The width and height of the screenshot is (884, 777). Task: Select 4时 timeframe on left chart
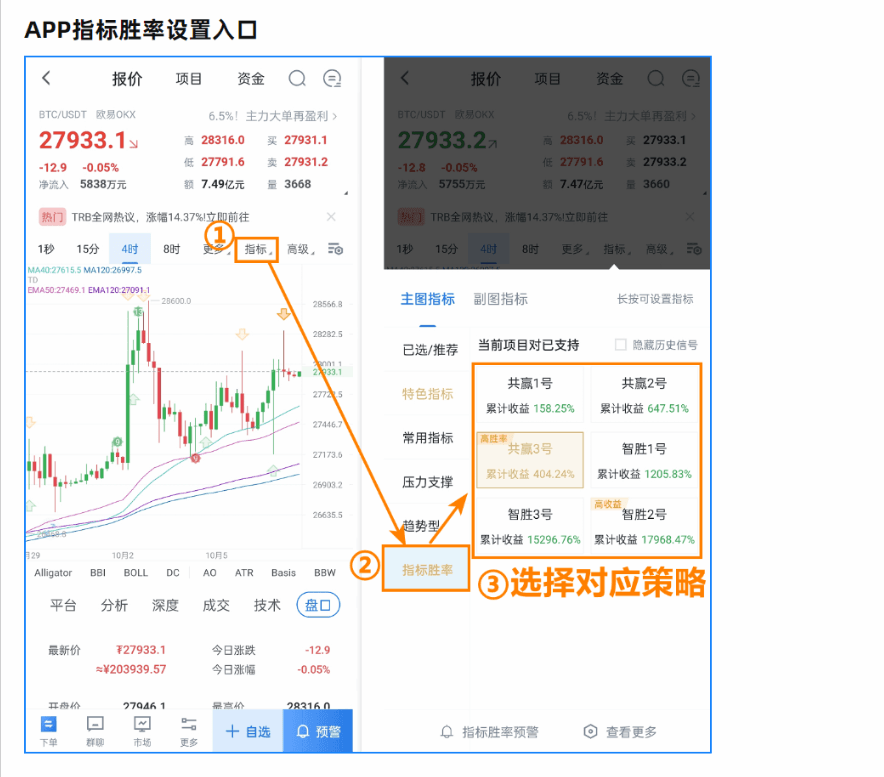130,249
